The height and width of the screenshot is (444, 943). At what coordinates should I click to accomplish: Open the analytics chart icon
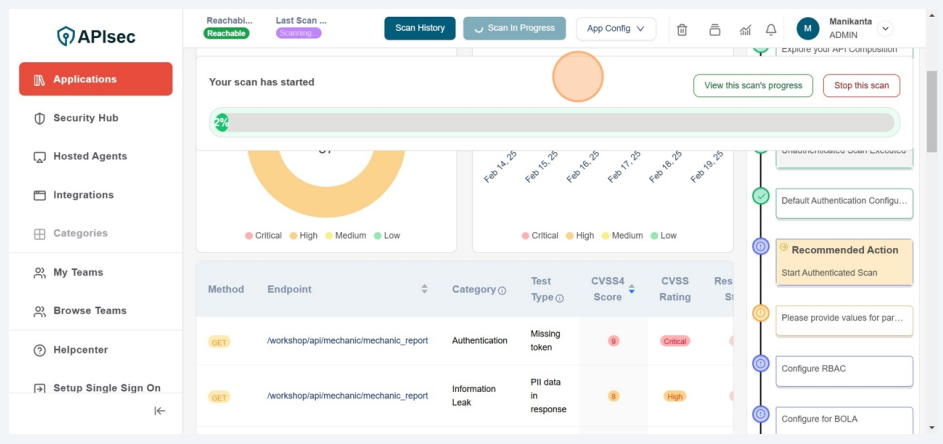coord(745,29)
